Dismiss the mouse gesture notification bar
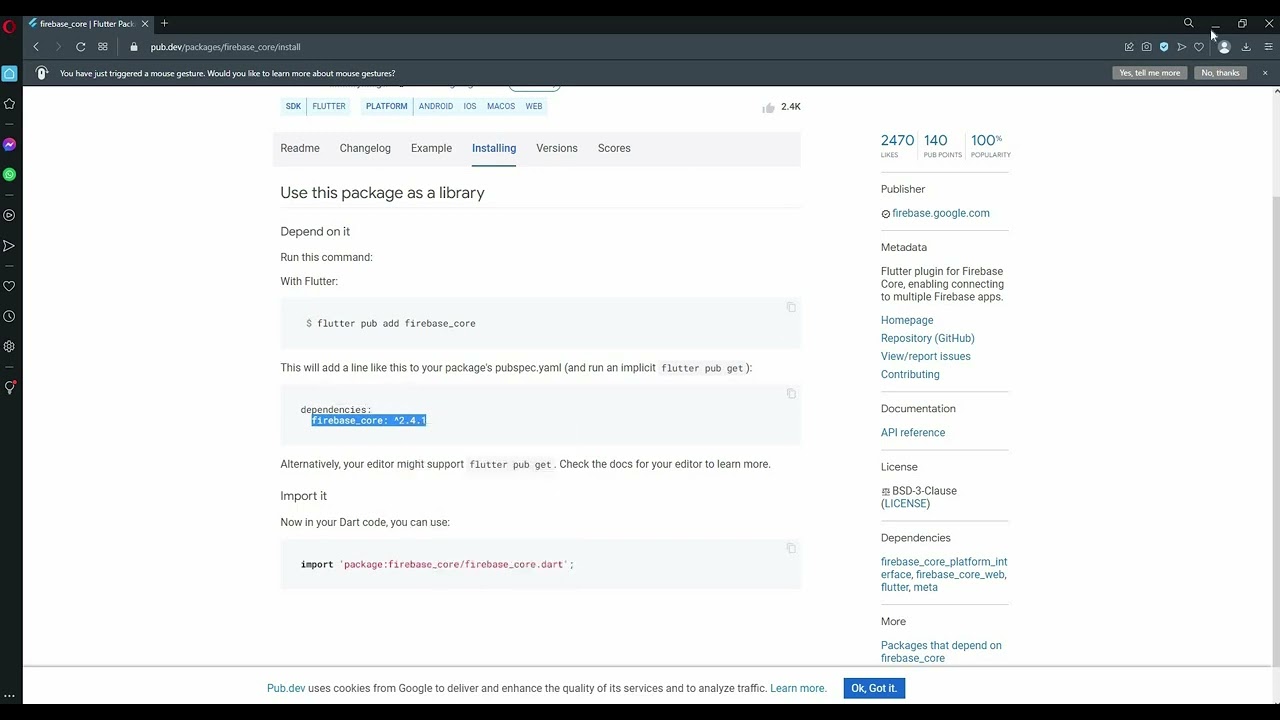Viewport: 1280px width, 720px height. coord(1265,73)
